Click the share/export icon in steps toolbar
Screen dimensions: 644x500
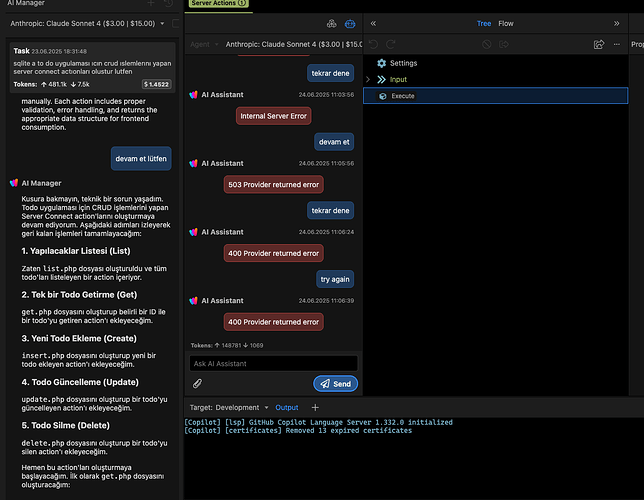[599, 44]
